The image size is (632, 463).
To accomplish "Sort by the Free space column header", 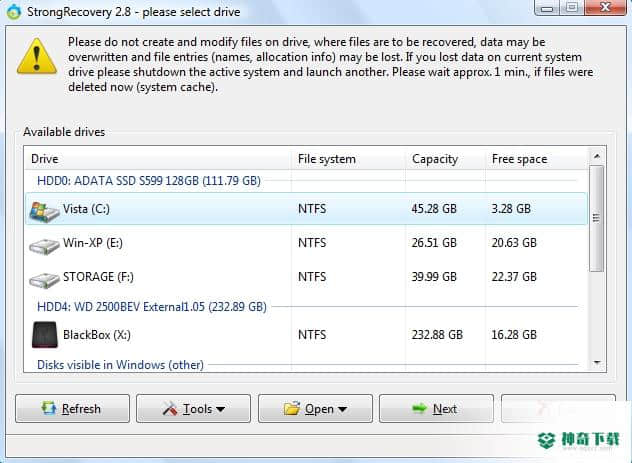I will pos(536,159).
